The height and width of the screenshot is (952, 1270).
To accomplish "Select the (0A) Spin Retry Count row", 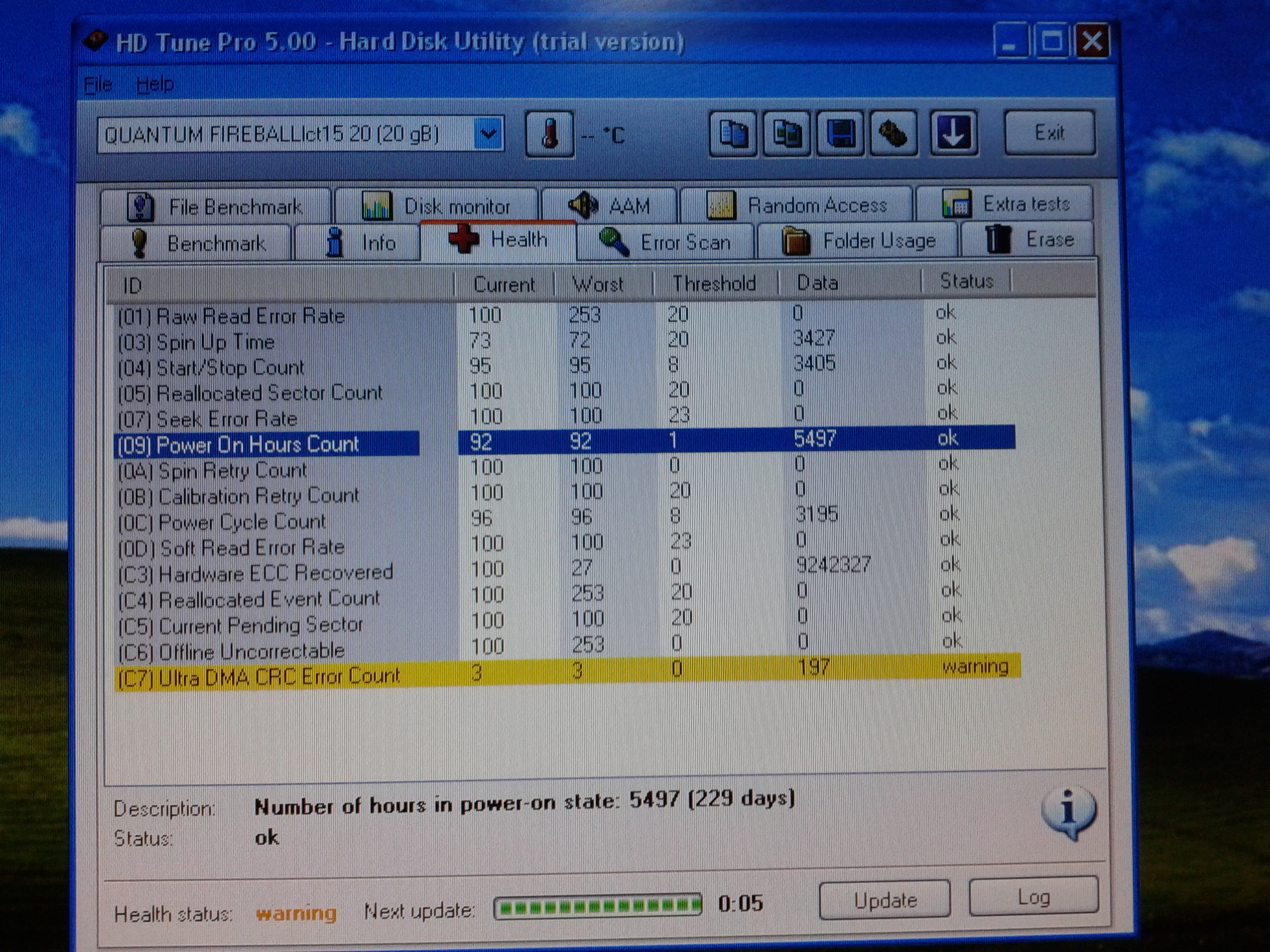I will point(565,468).
